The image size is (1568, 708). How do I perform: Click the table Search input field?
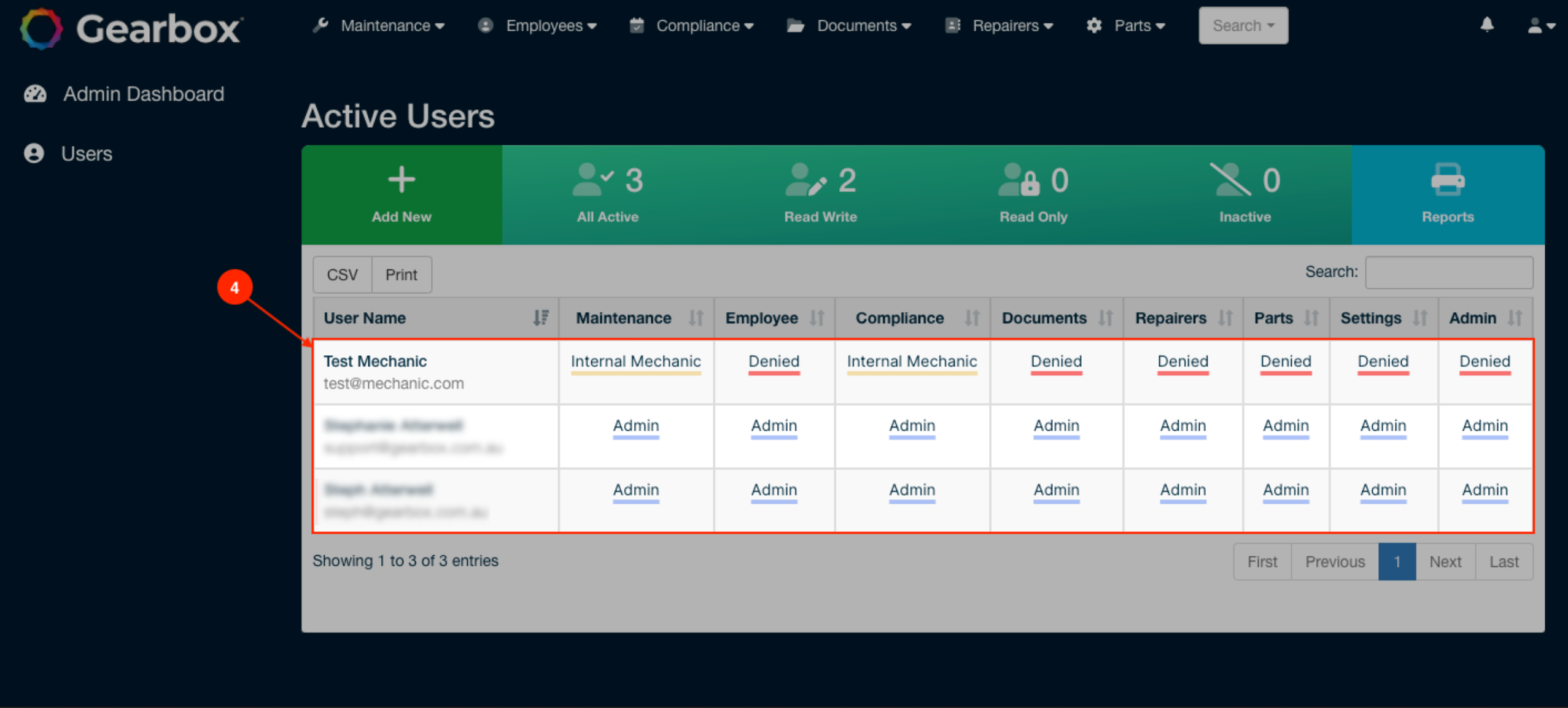(x=1448, y=272)
